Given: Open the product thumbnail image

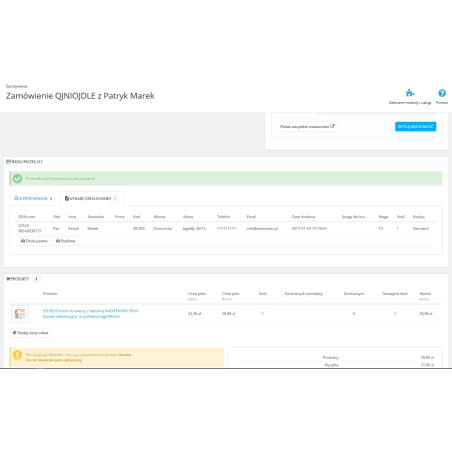Looking at the screenshot, I should 20,314.
